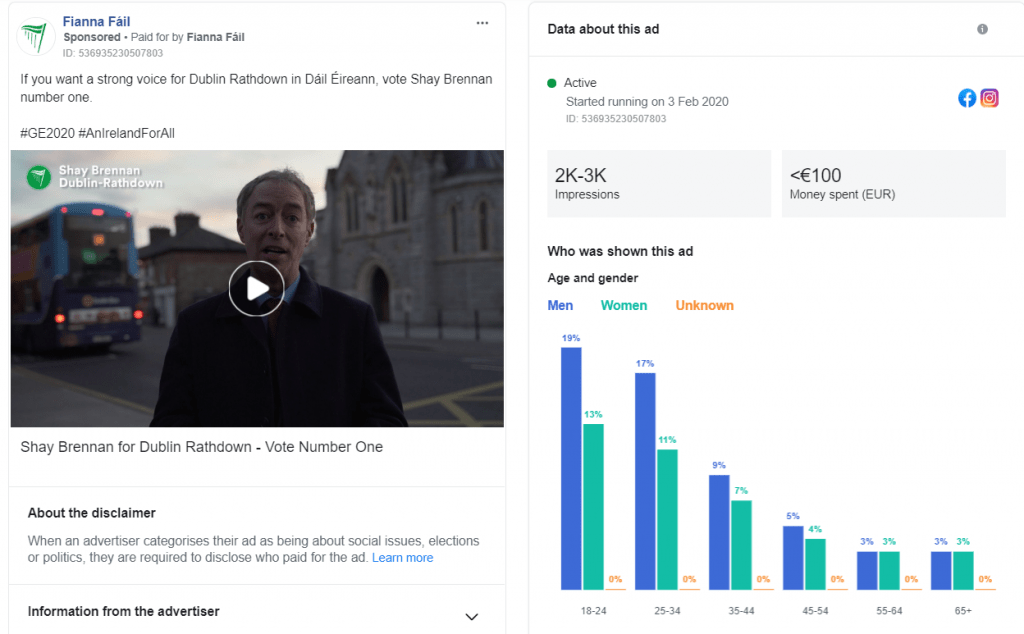1024x634 pixels.
Task: Click the #GE2020 hashtag
Action: tap(46, 133)
